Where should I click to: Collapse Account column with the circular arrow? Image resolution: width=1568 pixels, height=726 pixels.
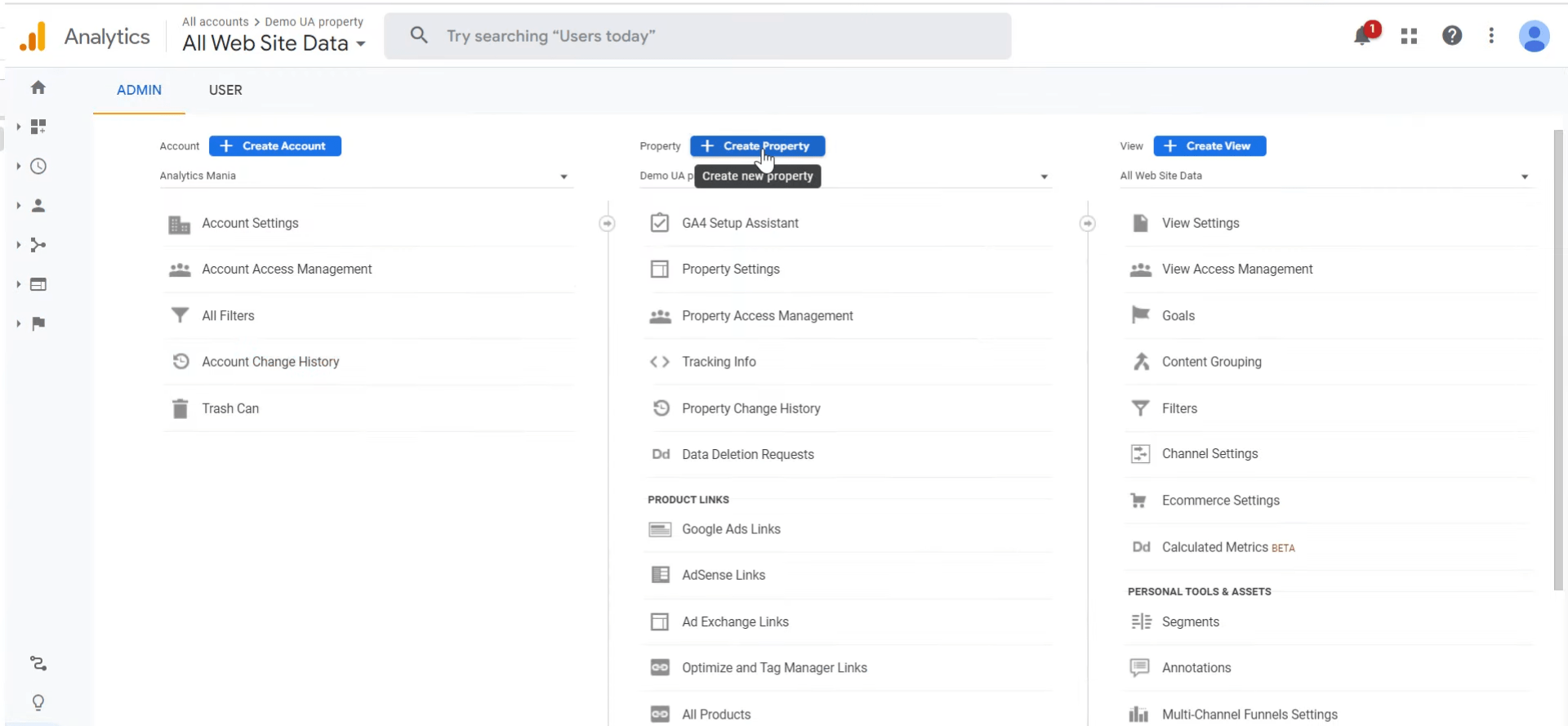click(607, 224)
